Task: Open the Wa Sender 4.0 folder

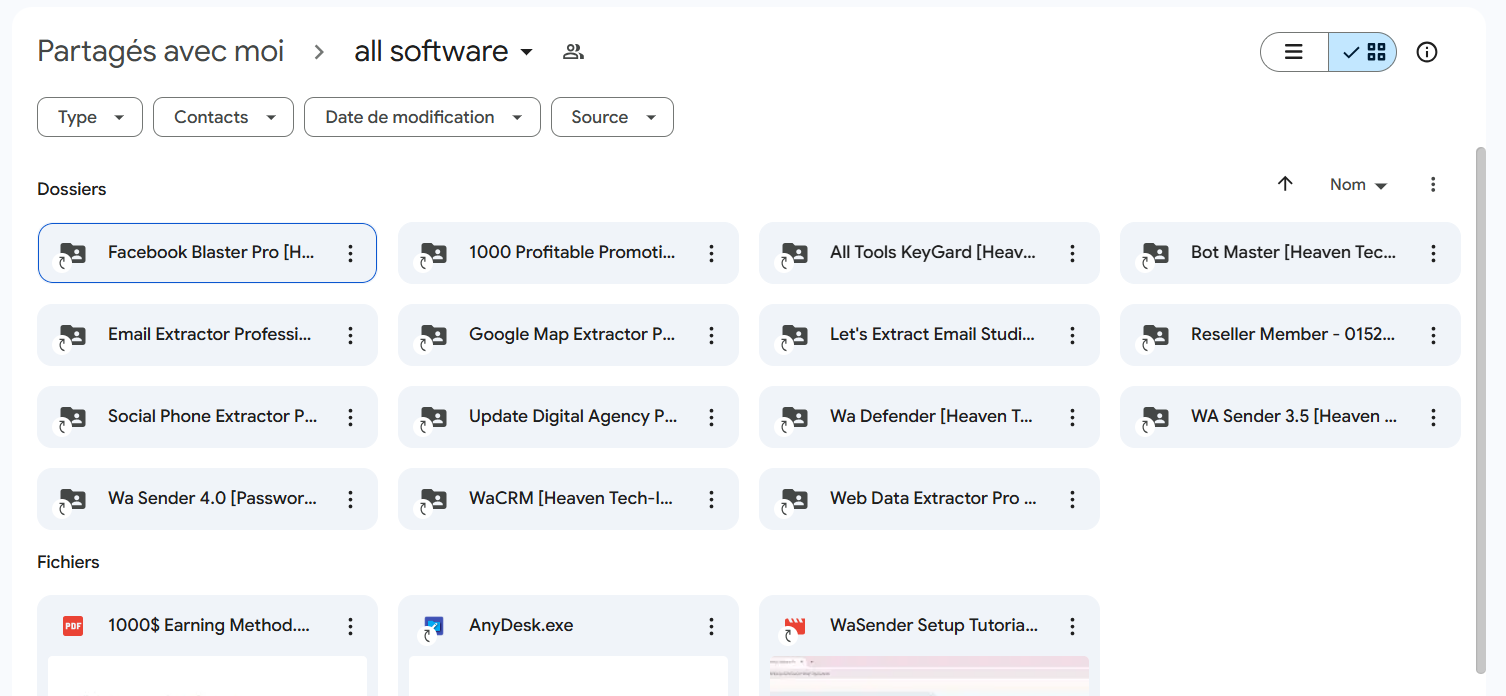Action: (207, 499)
